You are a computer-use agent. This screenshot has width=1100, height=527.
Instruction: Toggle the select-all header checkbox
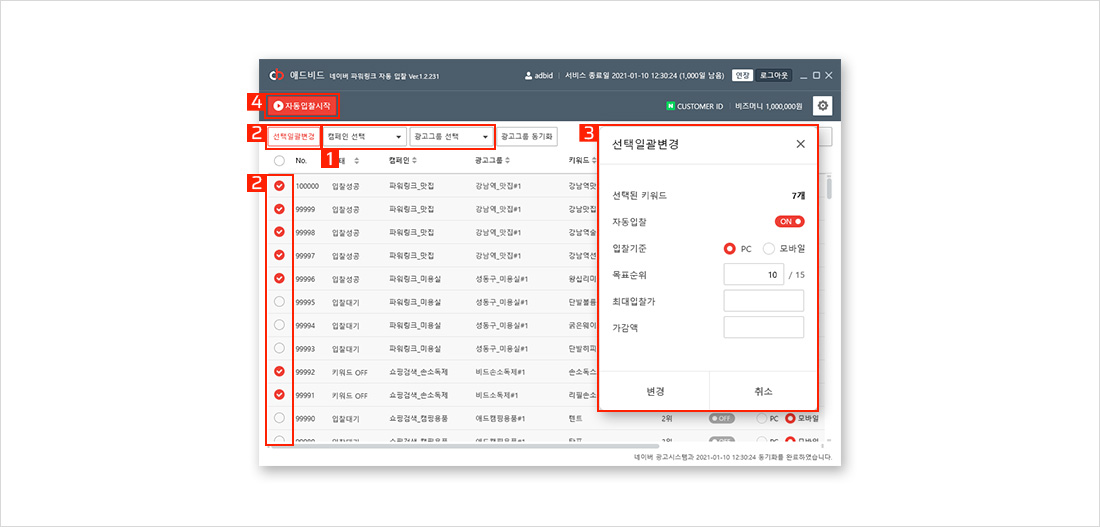coord(279,161)
